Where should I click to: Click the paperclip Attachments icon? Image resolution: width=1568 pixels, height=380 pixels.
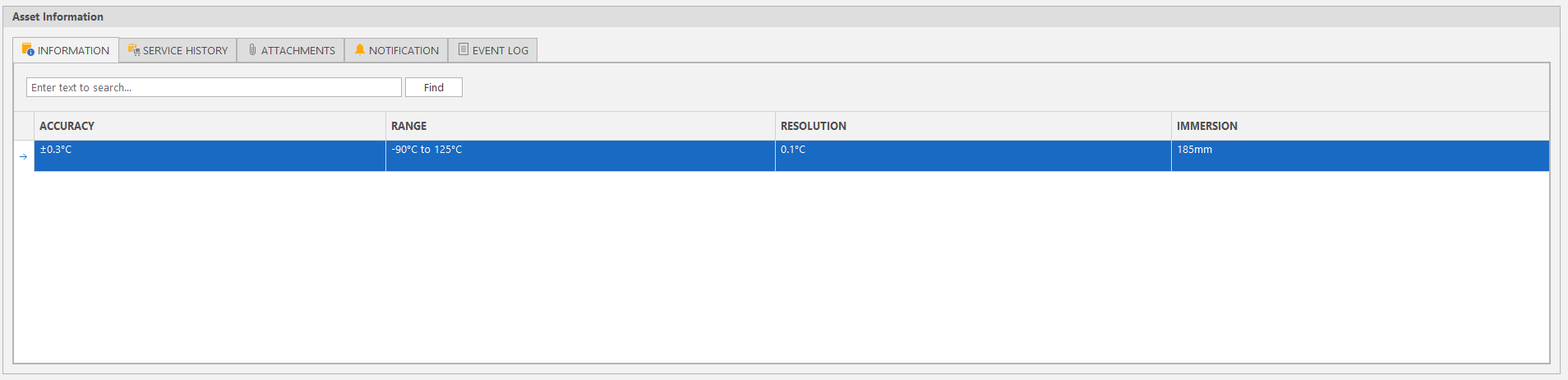(x=252, y=50)
